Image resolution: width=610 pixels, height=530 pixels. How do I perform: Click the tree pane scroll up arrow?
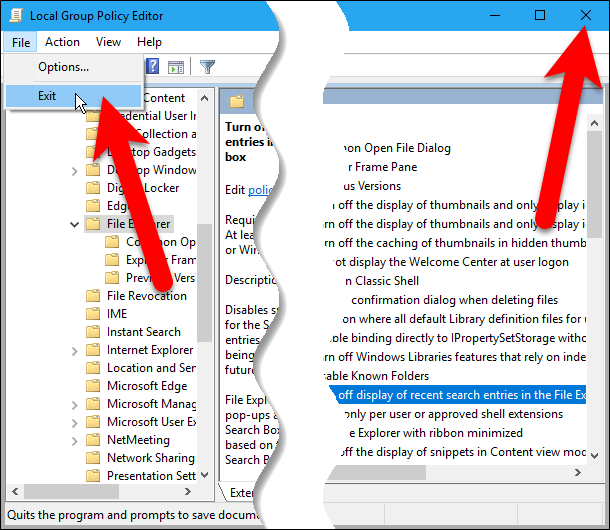click(x=204, y=98)
